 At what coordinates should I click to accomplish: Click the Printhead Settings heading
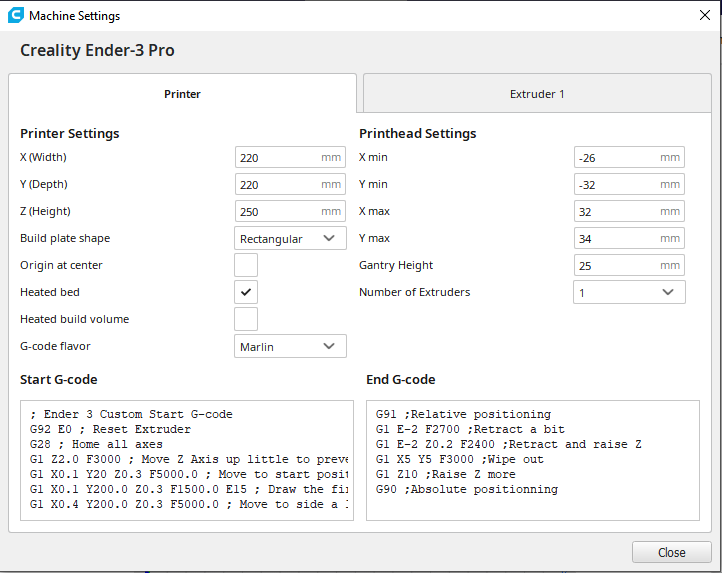[x=418, y=134]
